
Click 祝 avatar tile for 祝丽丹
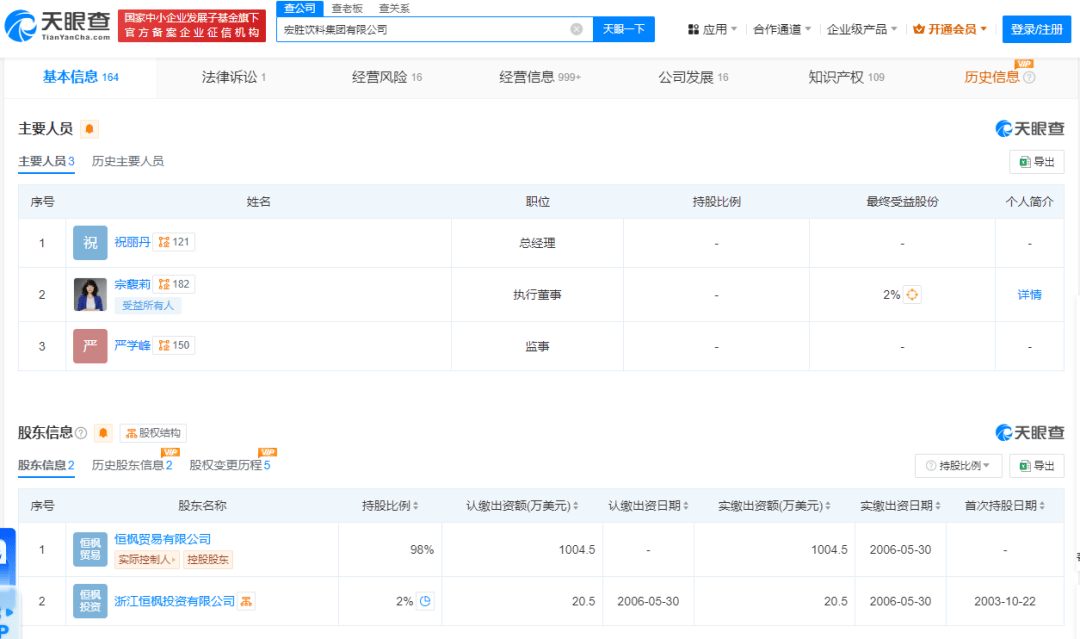tap(90, 242)
